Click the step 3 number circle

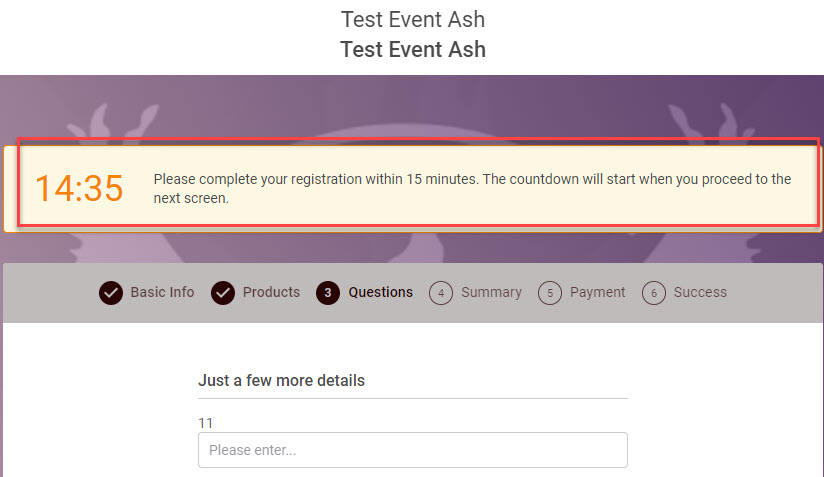[328, 293]
